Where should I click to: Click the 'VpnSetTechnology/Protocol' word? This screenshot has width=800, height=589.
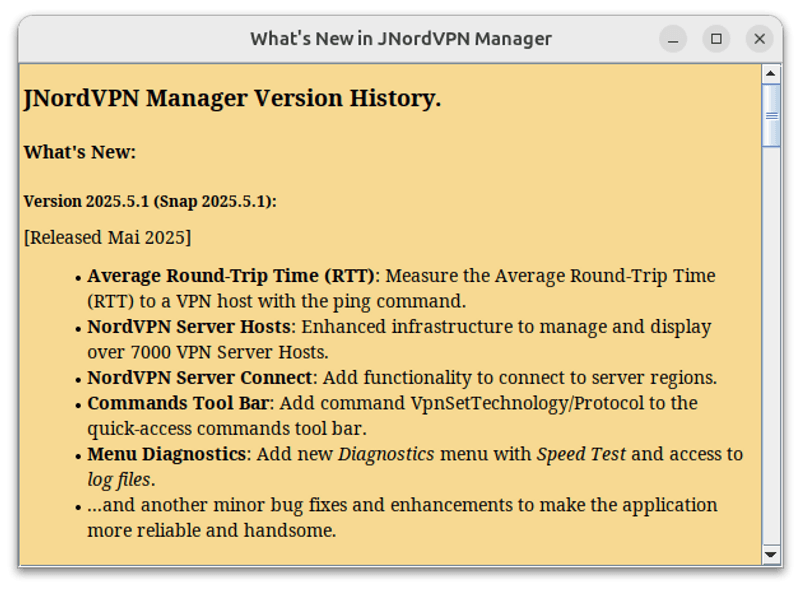[527, 403]
